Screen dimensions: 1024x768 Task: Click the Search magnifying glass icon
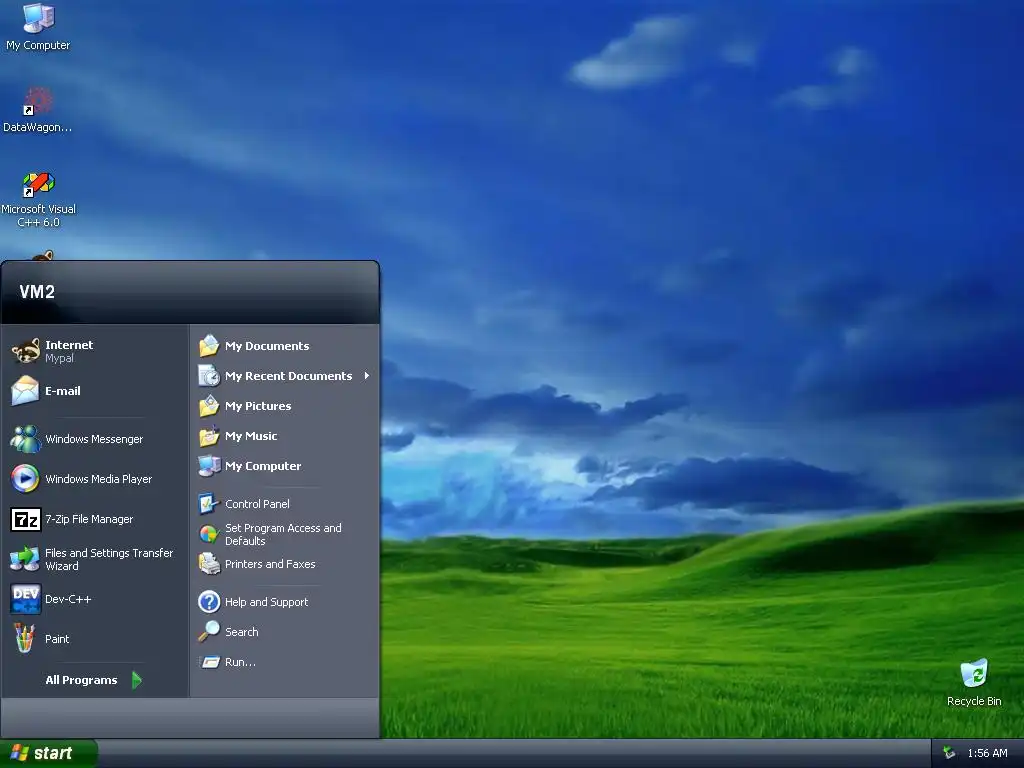tap(209, 632)
